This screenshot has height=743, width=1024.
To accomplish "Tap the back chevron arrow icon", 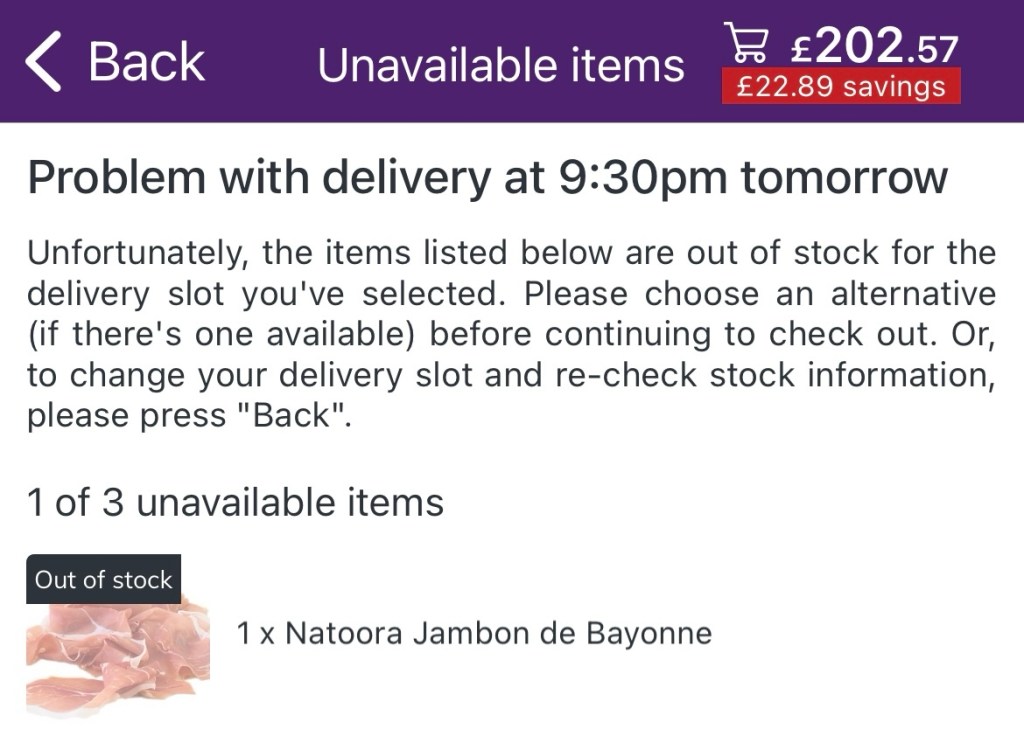I will pos(43,61).
